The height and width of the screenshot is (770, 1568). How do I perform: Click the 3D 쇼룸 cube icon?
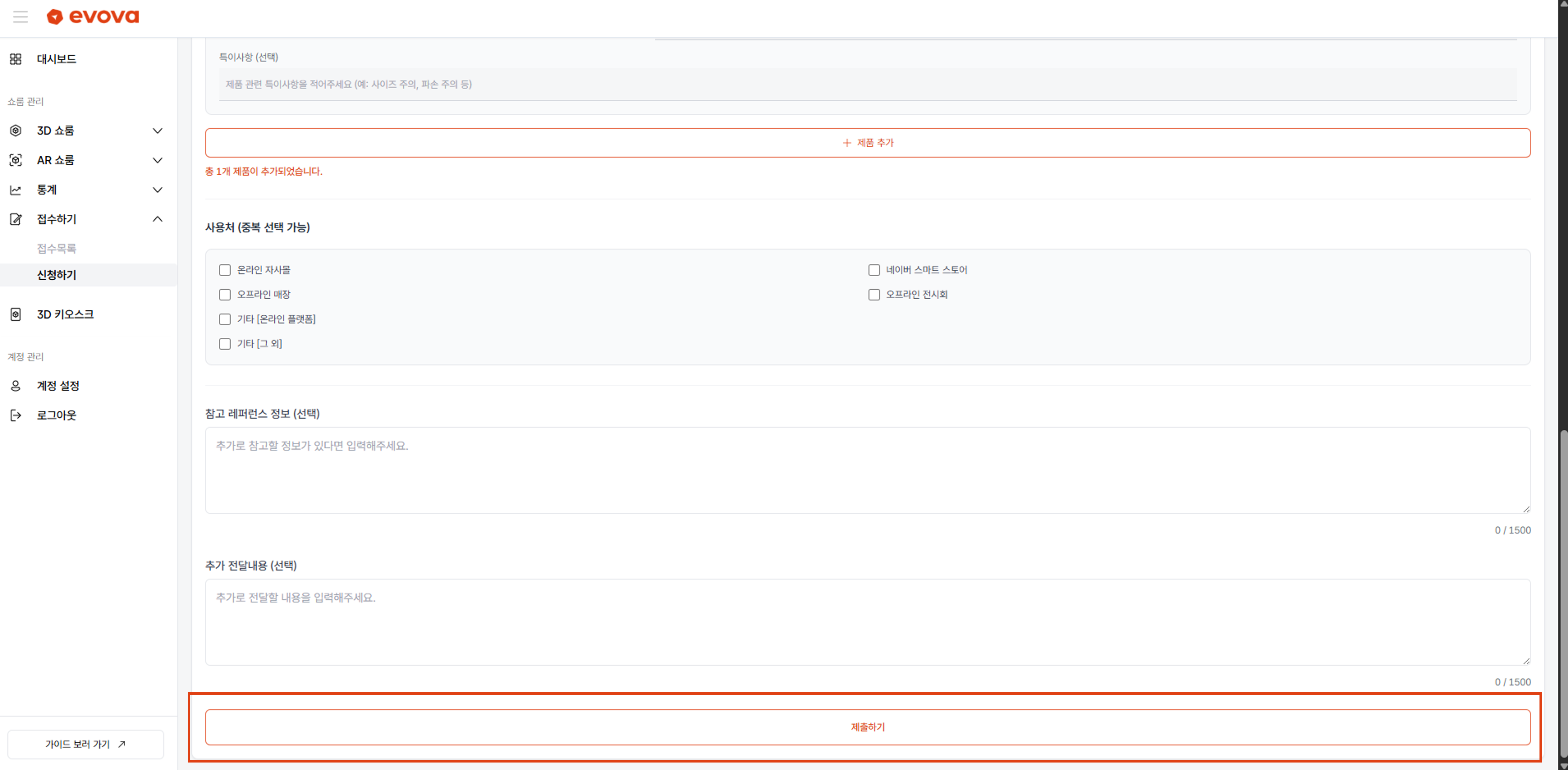[16, 130]
